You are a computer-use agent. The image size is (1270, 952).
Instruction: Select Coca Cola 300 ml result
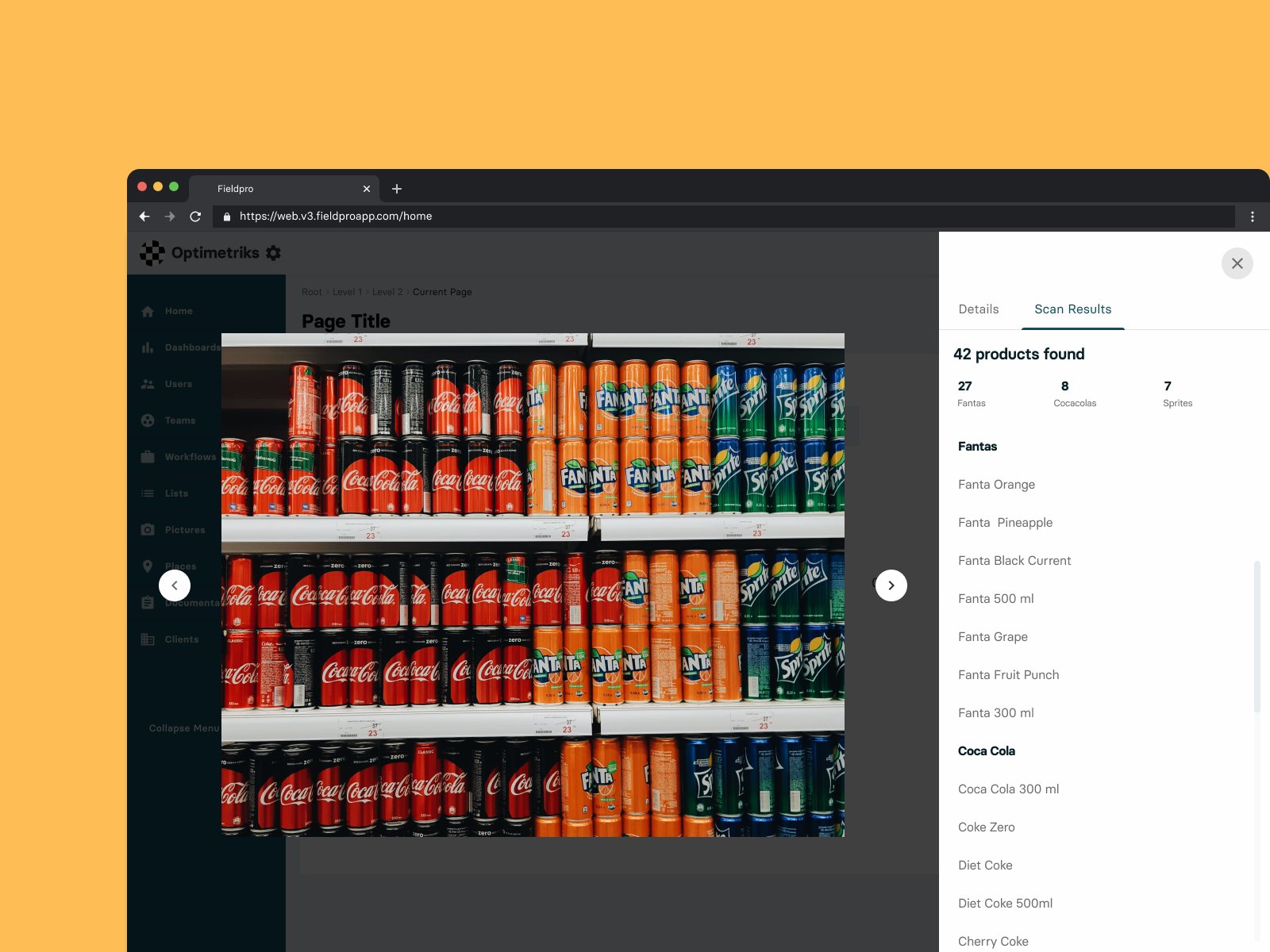click(1009, 789)
